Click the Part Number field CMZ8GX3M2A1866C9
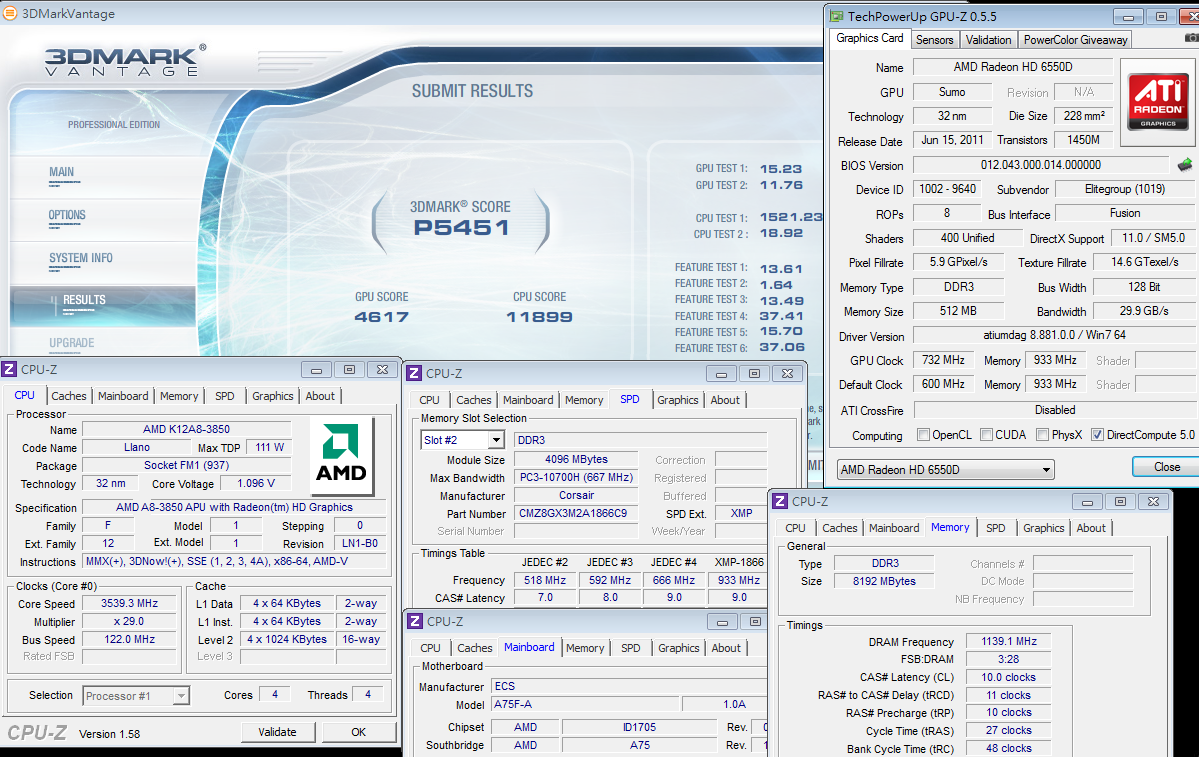The image size is (1199, 757). (x=576, y=513)
